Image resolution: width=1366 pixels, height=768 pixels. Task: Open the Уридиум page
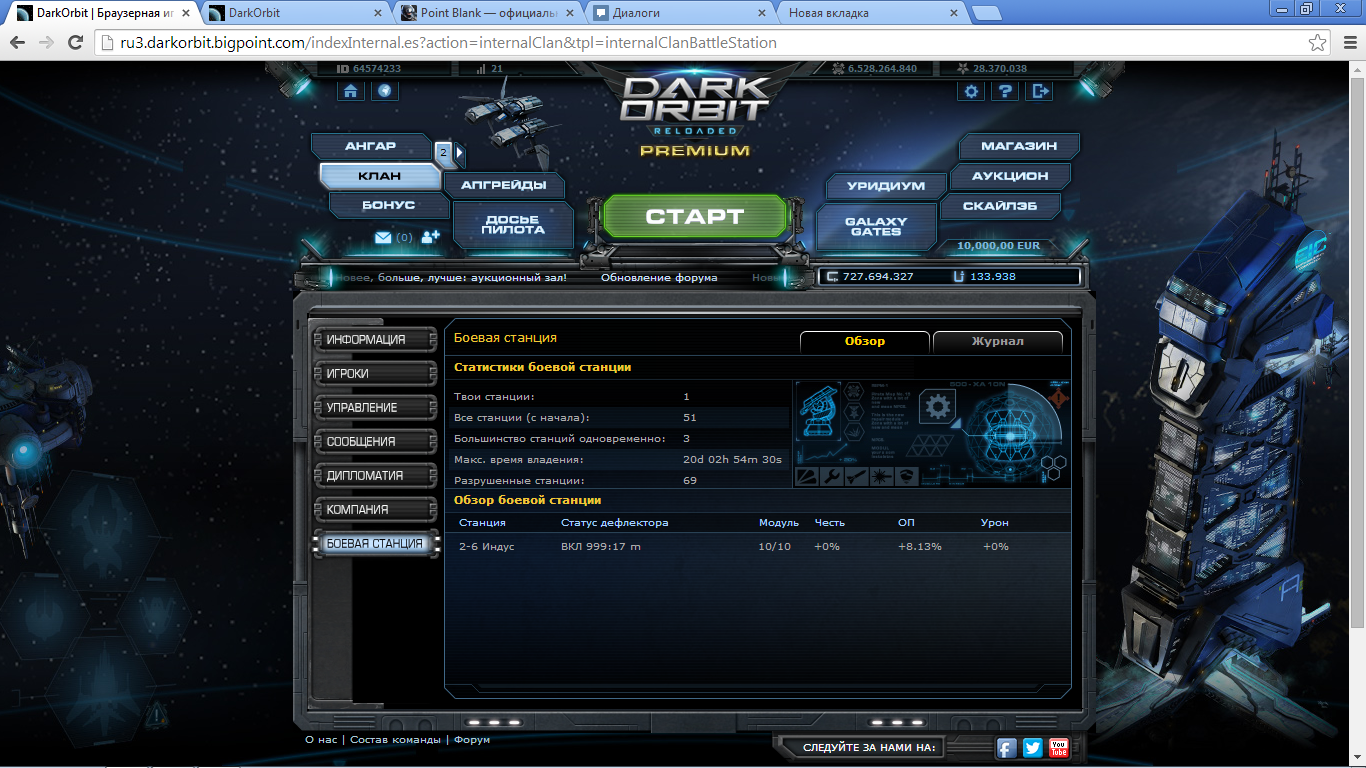pos(885,186)
